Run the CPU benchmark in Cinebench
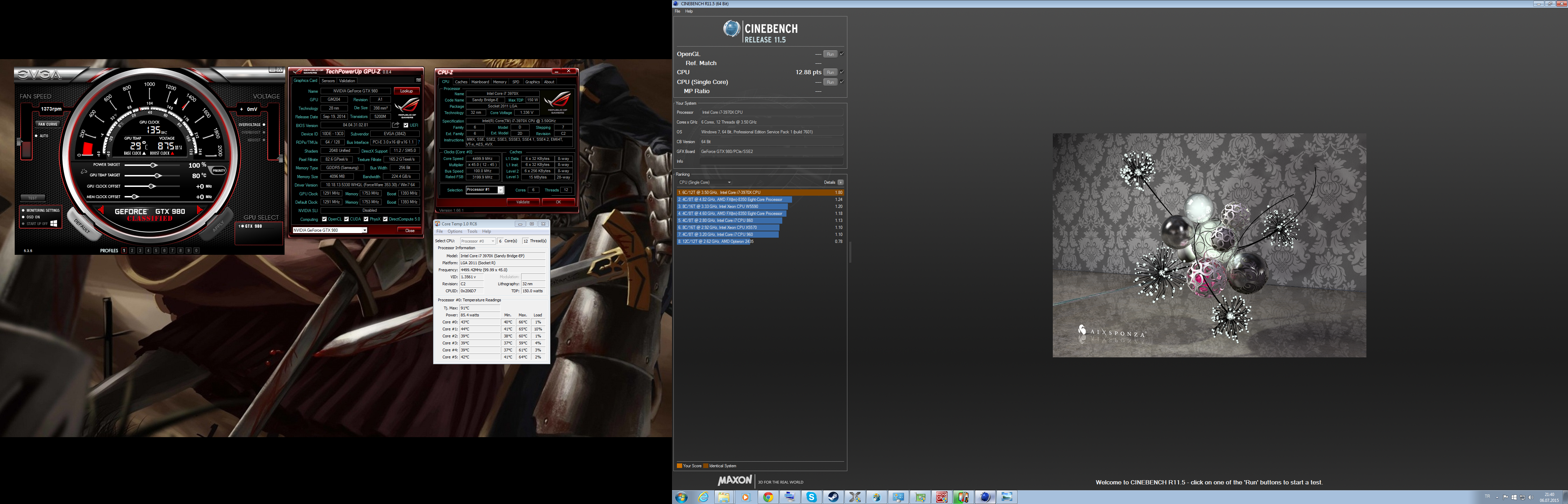Screen dimensions: 1568x504 coord(830,72)
